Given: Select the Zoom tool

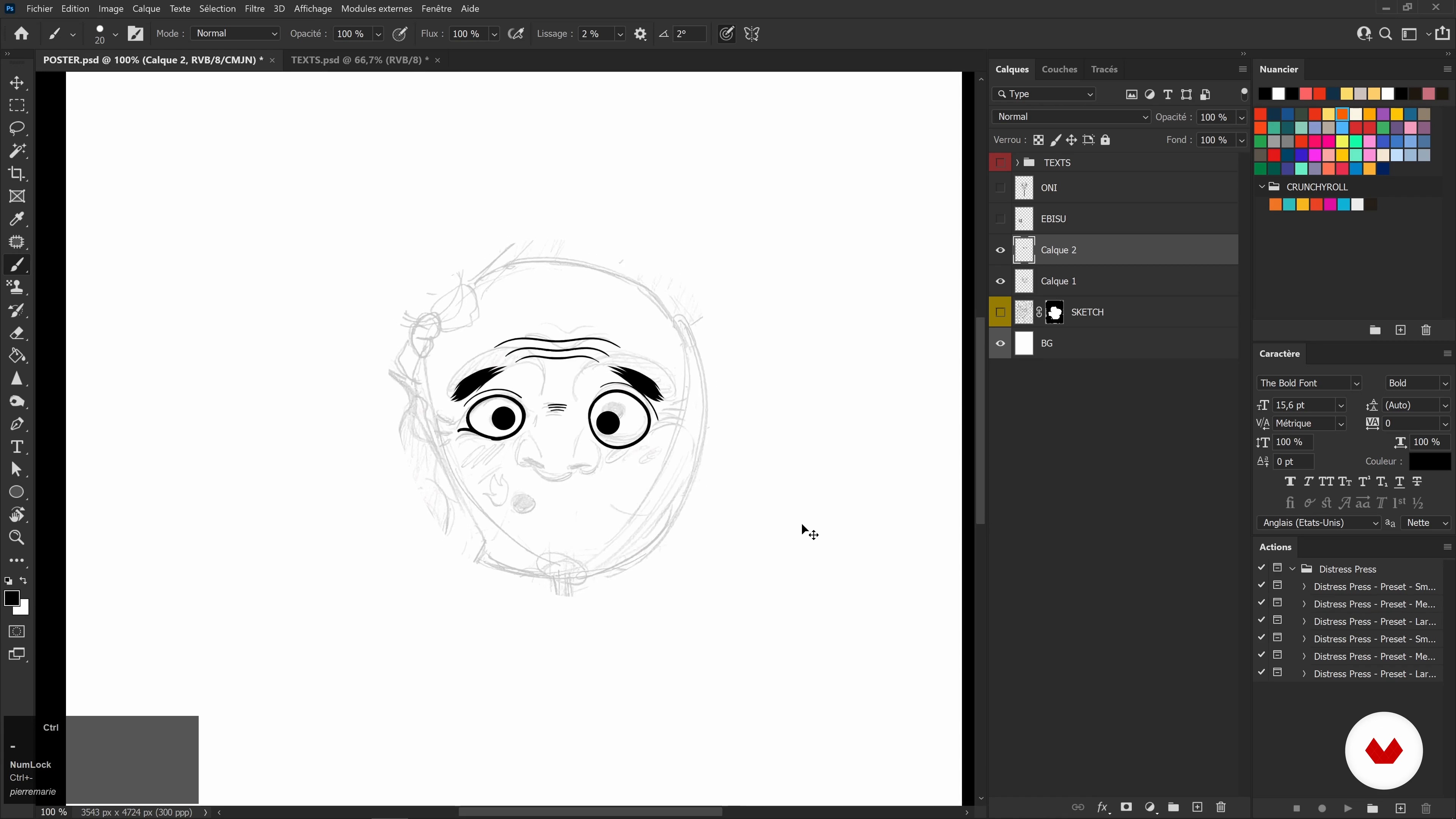Looking at the screenshot, I should pyautogui.click(x=17, y=538).
